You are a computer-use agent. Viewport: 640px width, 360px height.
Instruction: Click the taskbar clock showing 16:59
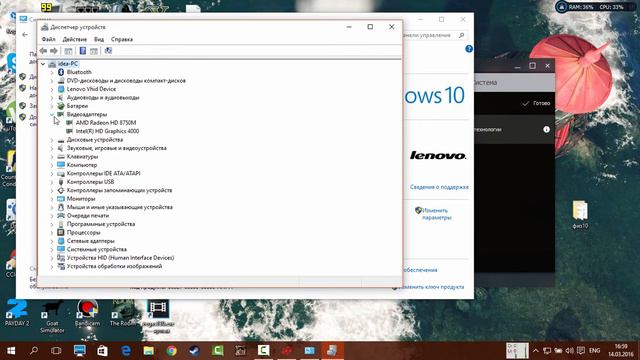click(x=620, y=351)
